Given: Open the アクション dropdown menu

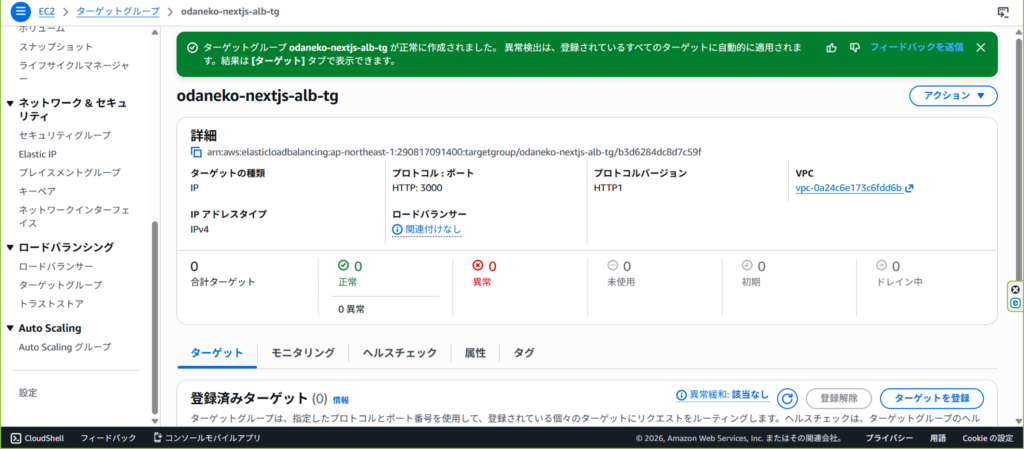Looking at the screenshot, I should coord(953,96).
